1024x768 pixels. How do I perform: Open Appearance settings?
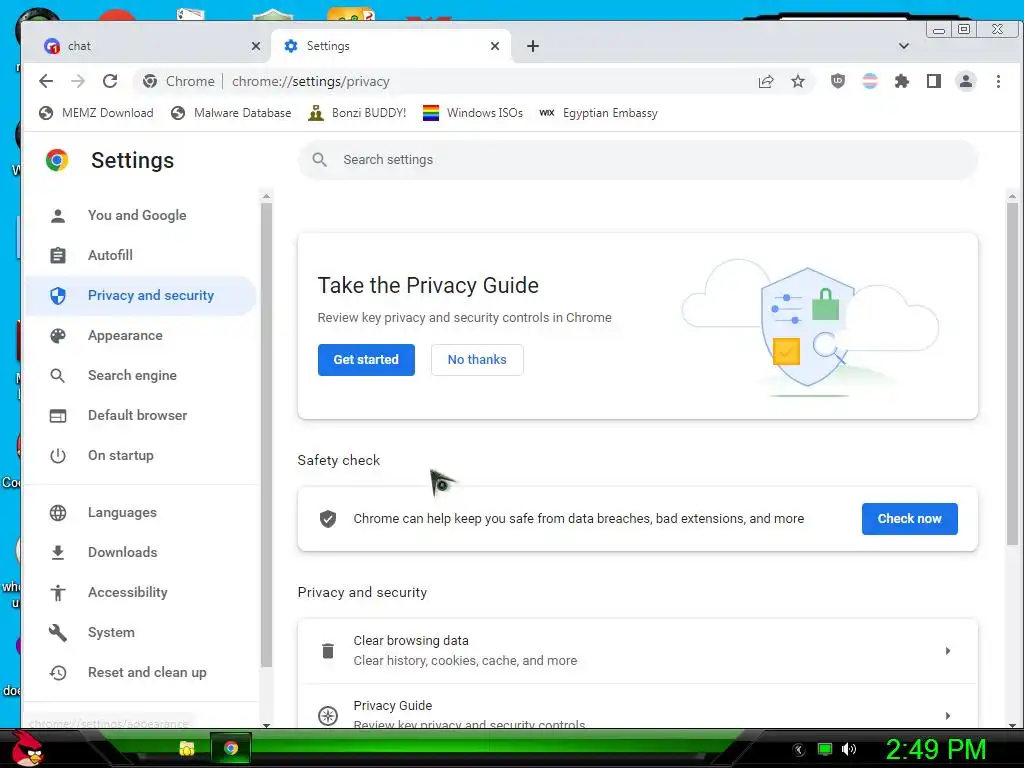coord(140,335)
